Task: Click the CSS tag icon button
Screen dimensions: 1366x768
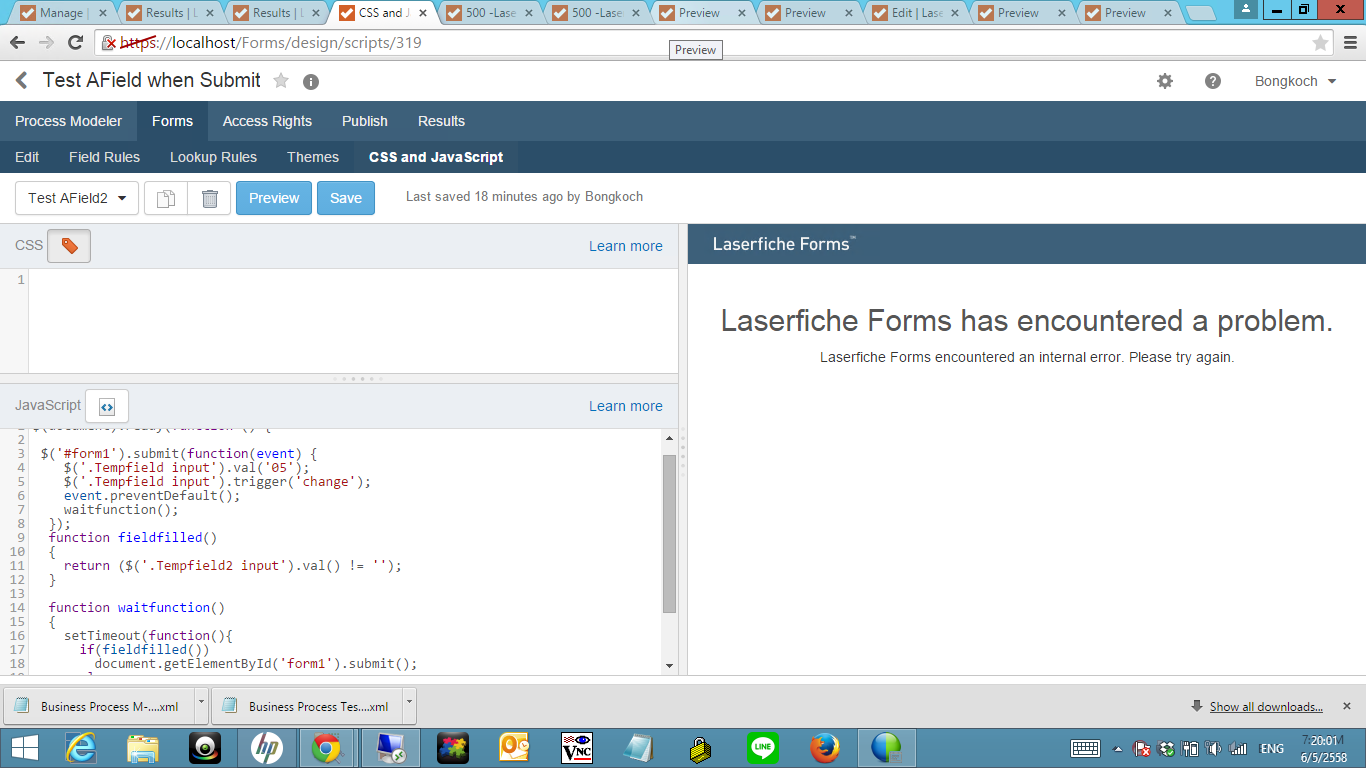Action: pyautogui.click(x=69, y=246)
